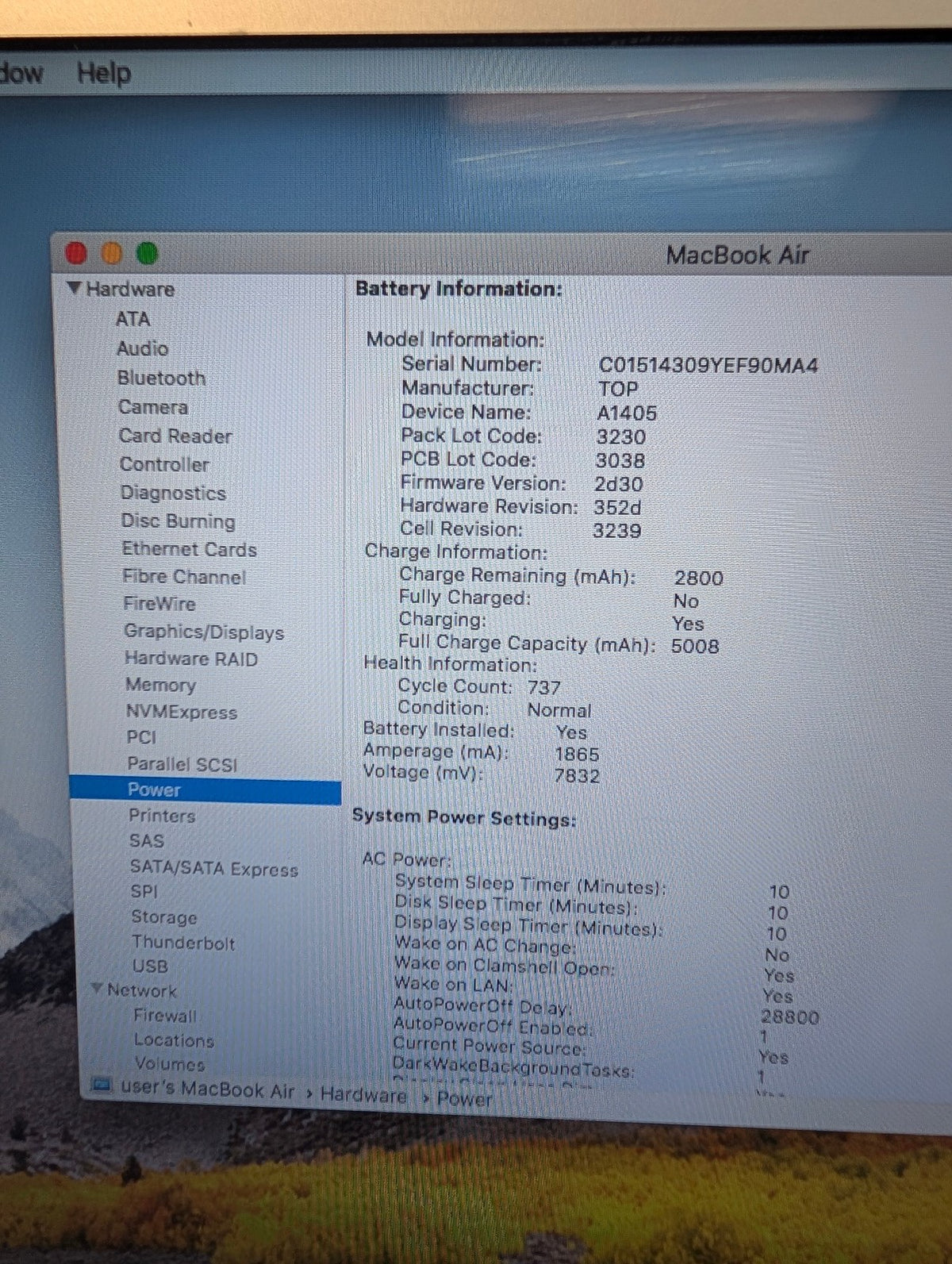The width and height of the screenshot is (952, 1264).
Task: Click the MacBook Air window title
Action: click(738, 255)
